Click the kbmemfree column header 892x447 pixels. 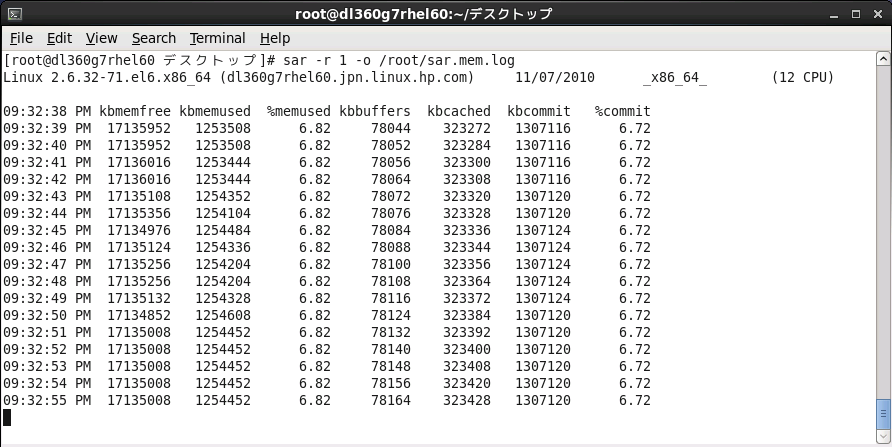(135, 111)
